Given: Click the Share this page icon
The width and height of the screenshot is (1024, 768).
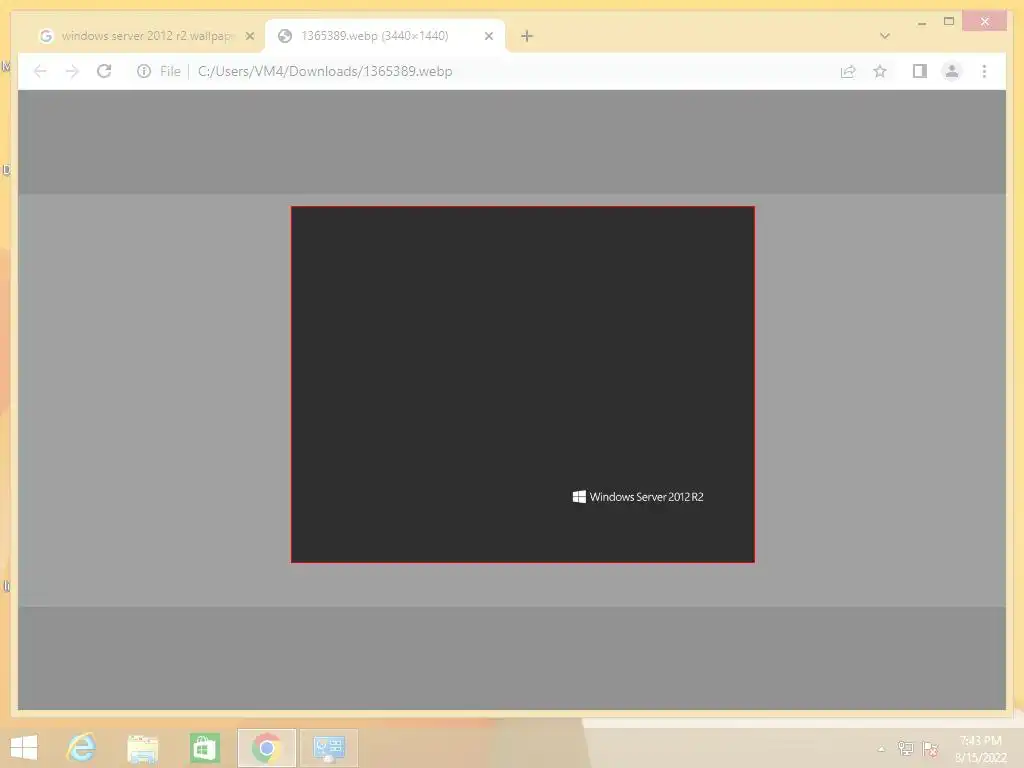Looking at the screenshot, I should [848, 71].
